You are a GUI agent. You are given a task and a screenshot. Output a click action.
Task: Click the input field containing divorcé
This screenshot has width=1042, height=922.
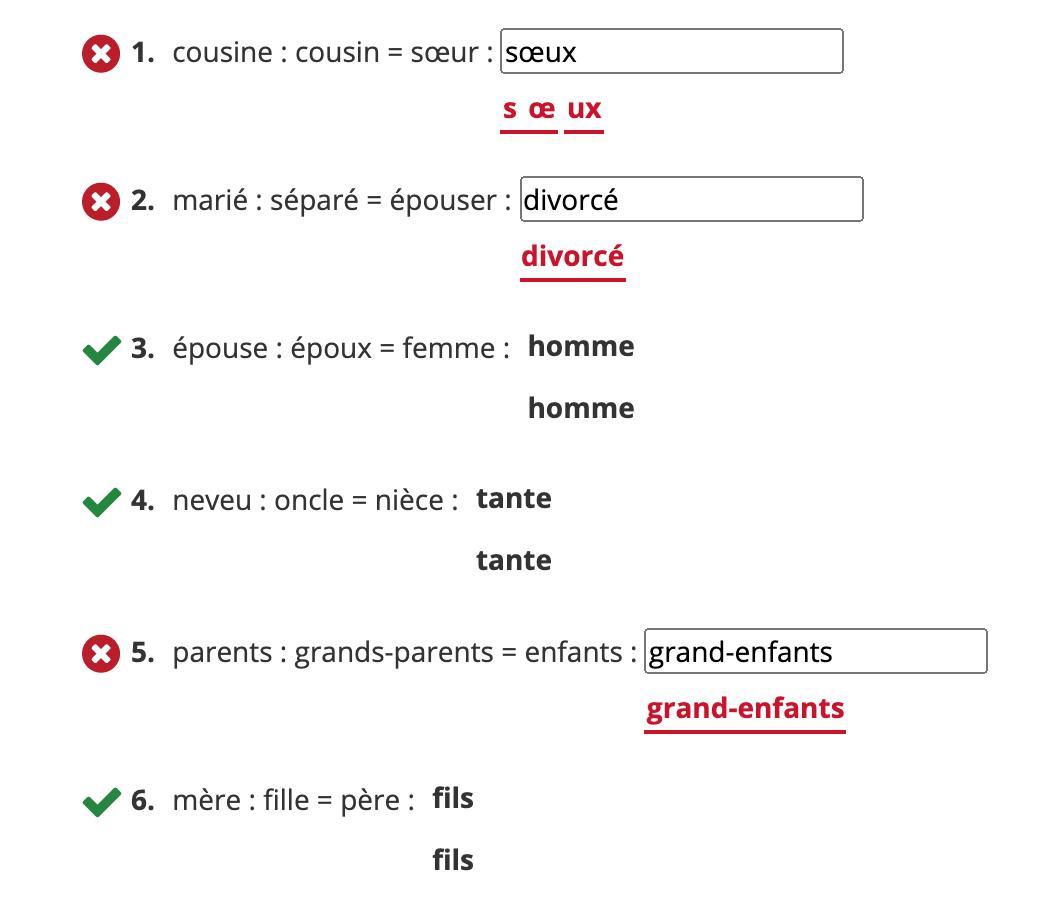pos(692,199)
